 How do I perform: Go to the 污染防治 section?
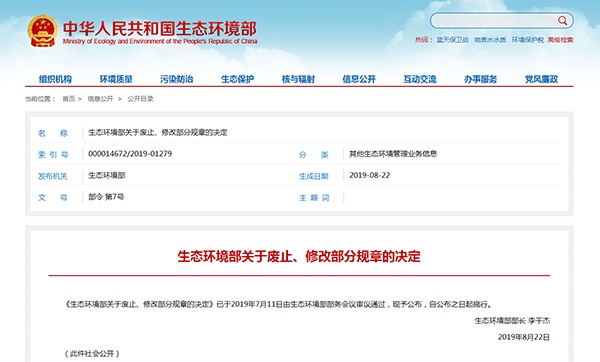(177, 79)
